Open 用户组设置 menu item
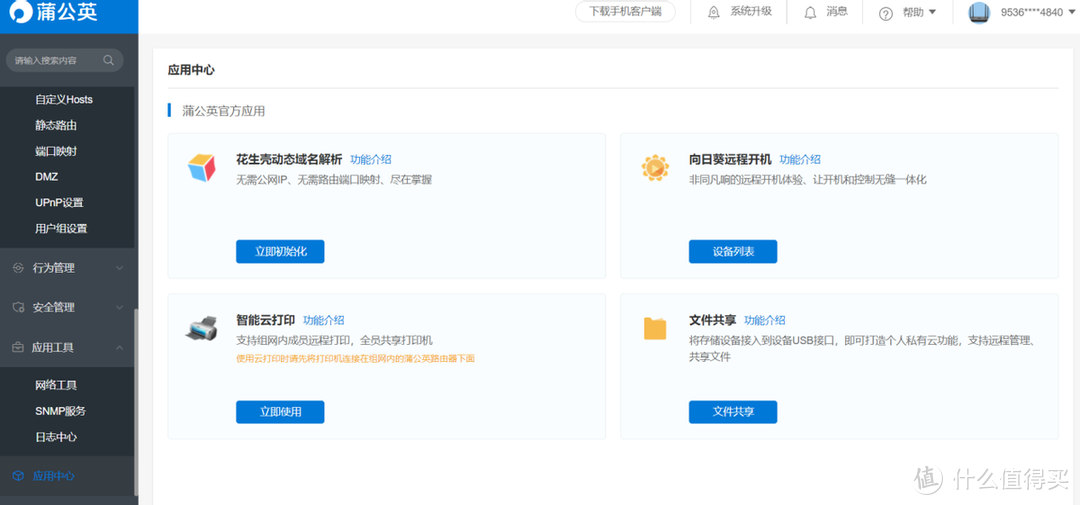The width and height of the screenshot is (1080, 505). click(x=61, y=228)
